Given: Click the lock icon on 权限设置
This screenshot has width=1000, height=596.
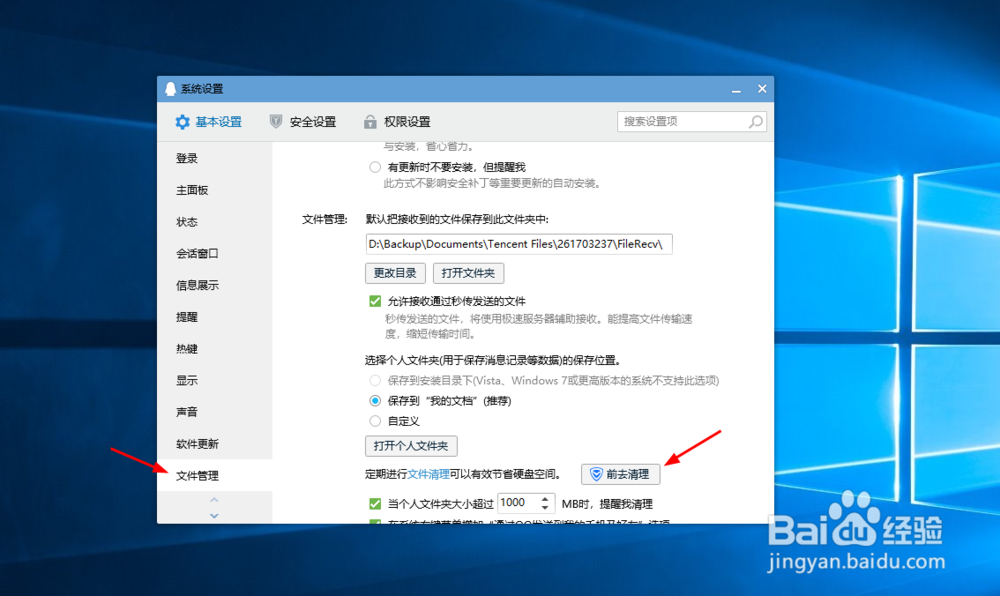Looking at the screenshot, I should [370, 122].
